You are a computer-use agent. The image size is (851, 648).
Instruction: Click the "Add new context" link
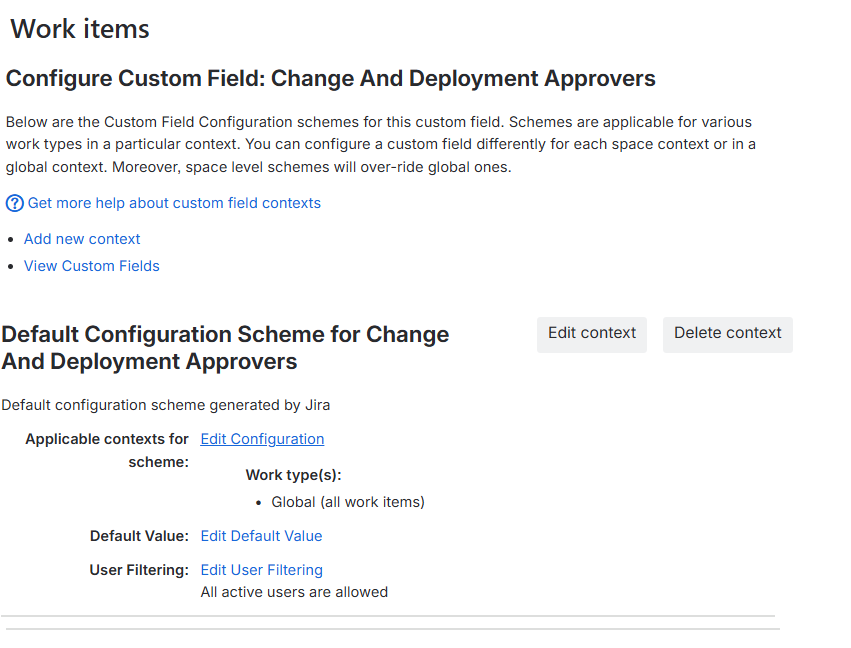(x=82, y=239)
